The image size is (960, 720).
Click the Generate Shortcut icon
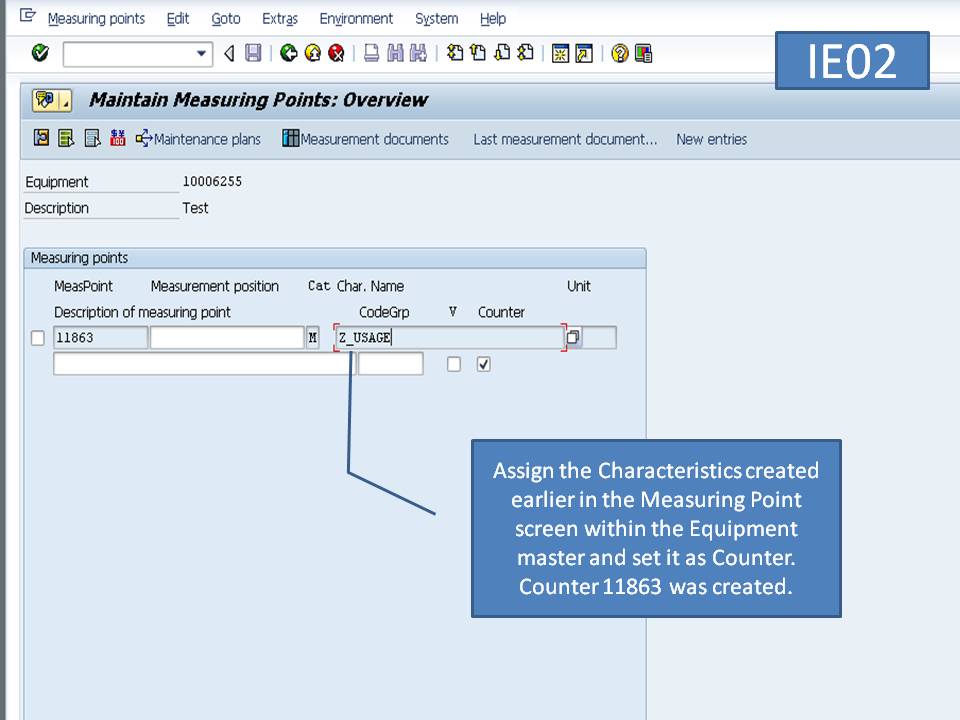point(584,53)
